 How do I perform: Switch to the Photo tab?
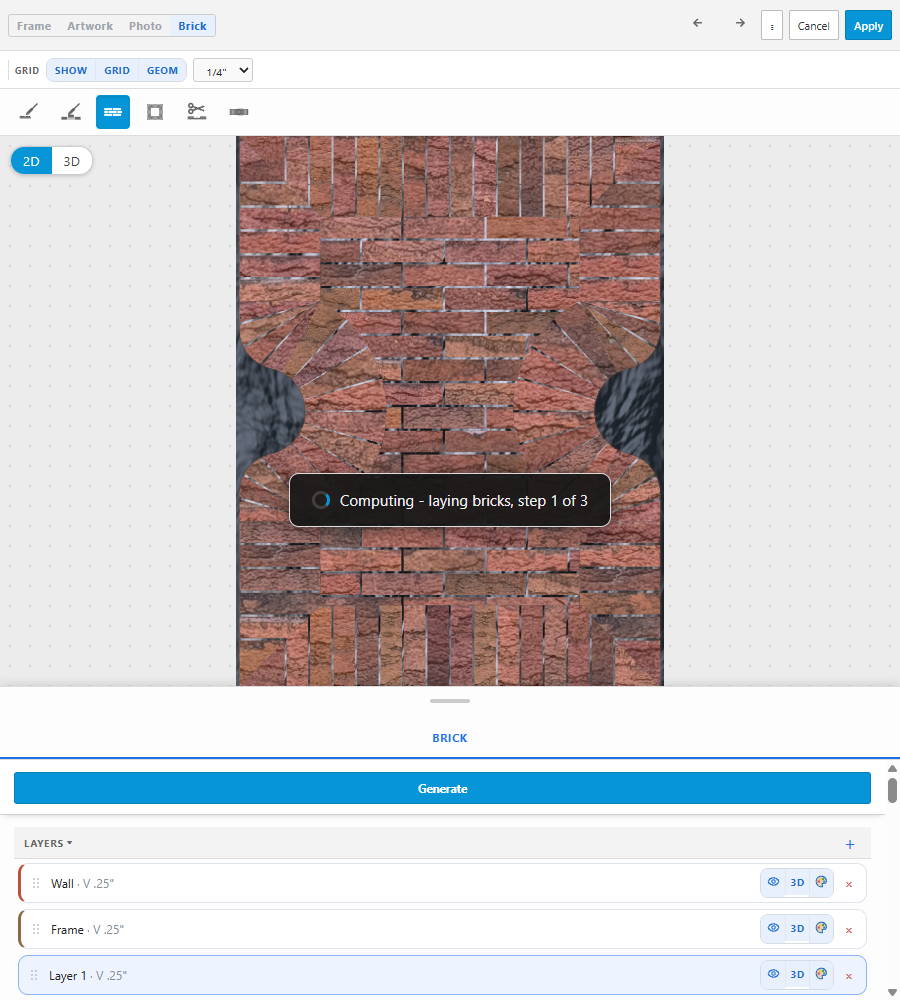tap(145, 26)
